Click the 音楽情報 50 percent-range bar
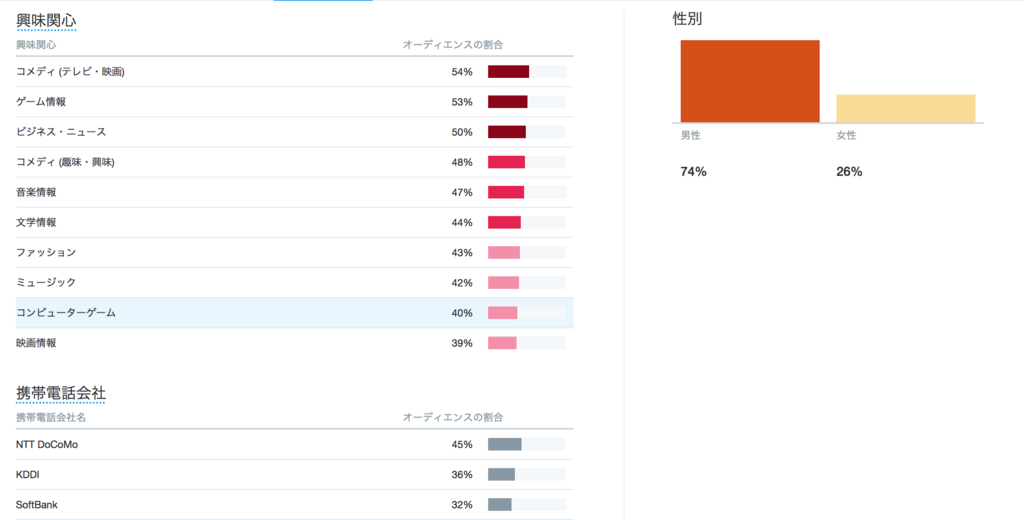Viewport: 1024px width, 520px height. click(x=526, y=192)
